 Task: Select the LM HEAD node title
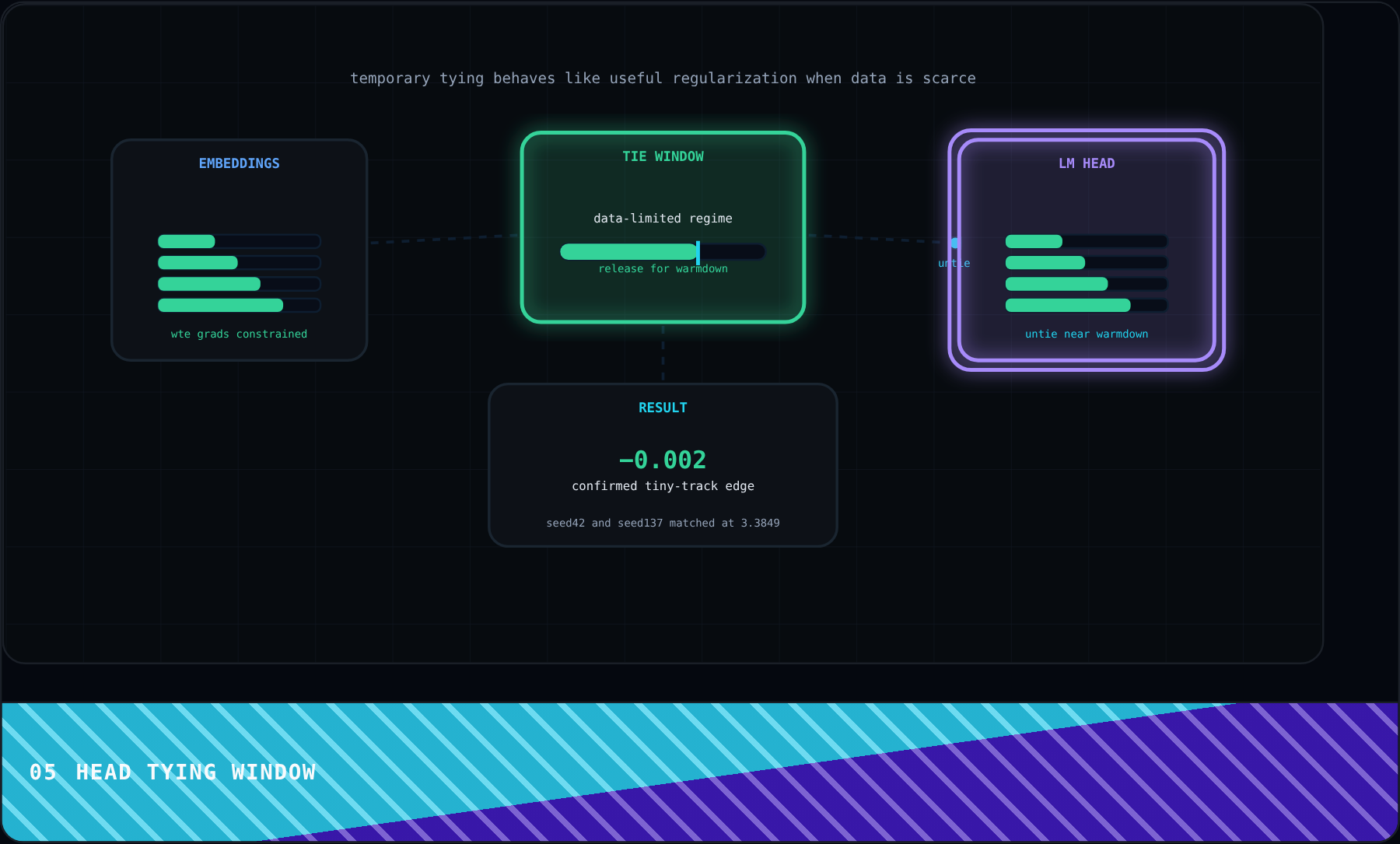[x=1087, y=163]
